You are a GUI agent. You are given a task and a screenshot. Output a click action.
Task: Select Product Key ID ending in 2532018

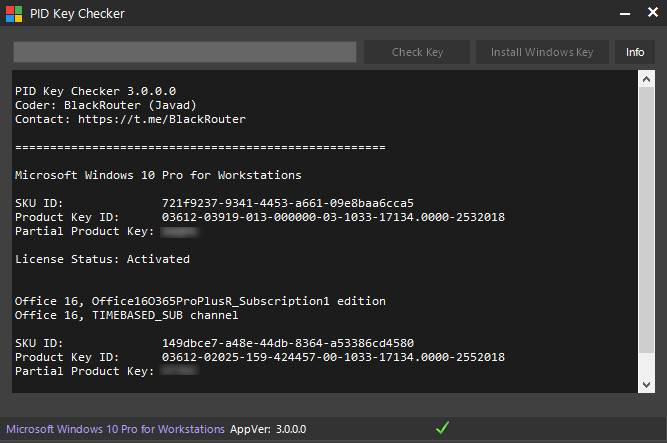pos(333,217)
